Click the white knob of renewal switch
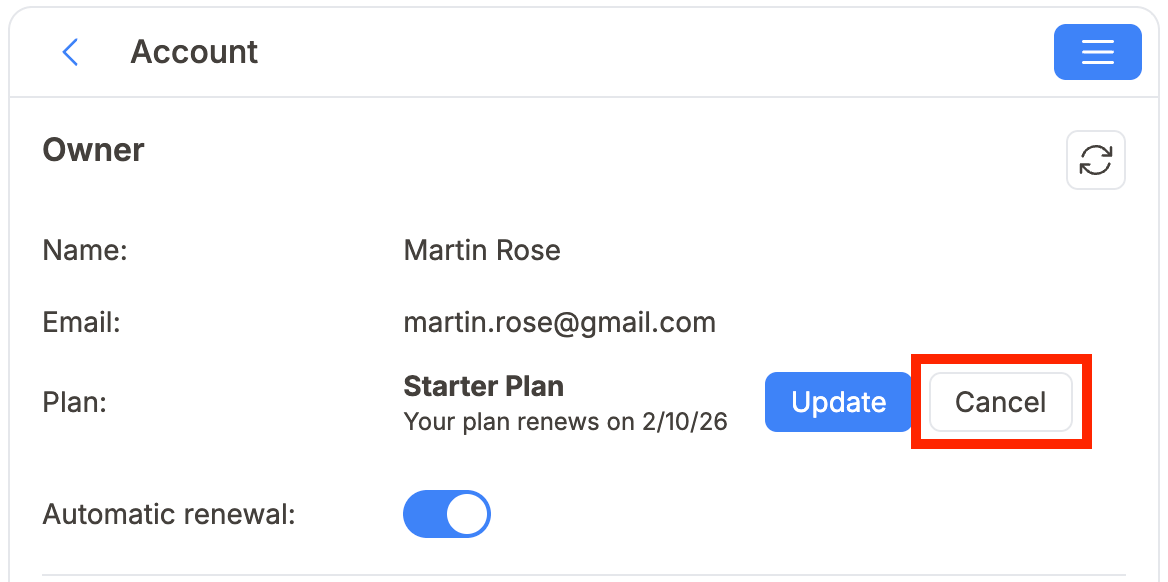The width and height of the screenshot is (1168, 582). (x=467, y=514)
